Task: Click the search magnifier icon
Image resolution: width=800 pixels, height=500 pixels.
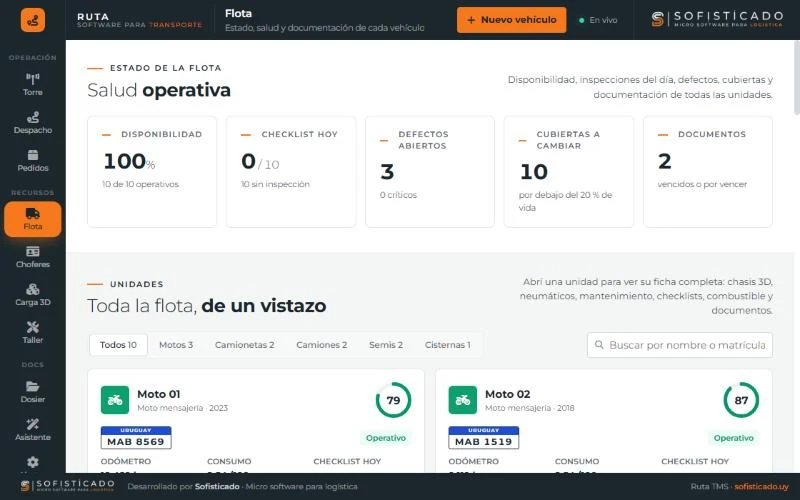Action: pos(599,345)
